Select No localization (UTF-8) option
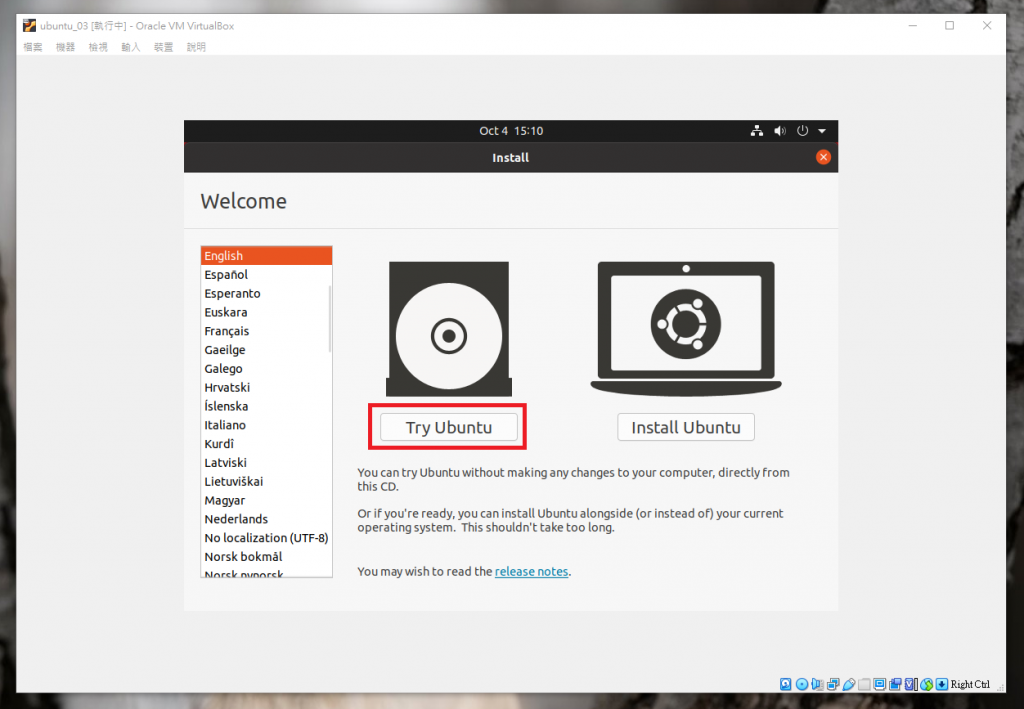This screenshot has height=709, width=1024. tap(266, 538)
